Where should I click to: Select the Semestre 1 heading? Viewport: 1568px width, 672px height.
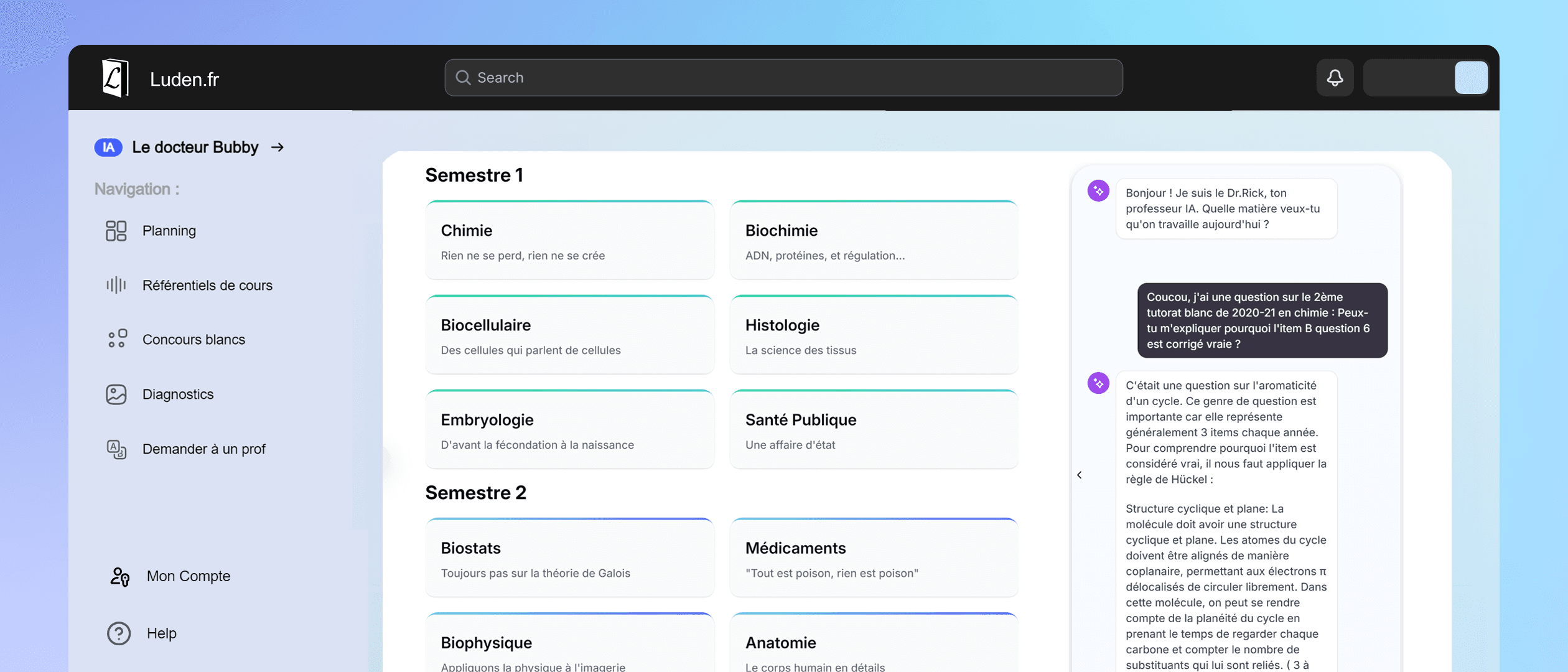474,175
